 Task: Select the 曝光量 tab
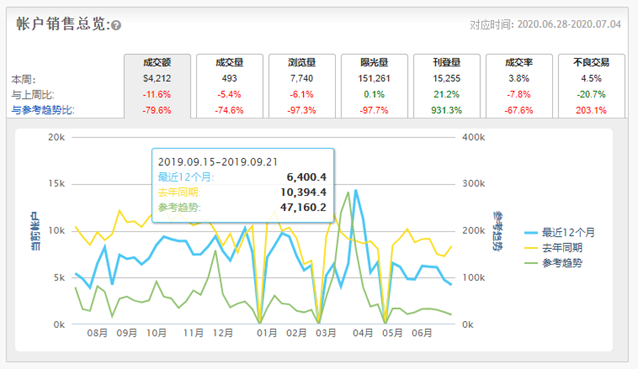coord(374,86)
